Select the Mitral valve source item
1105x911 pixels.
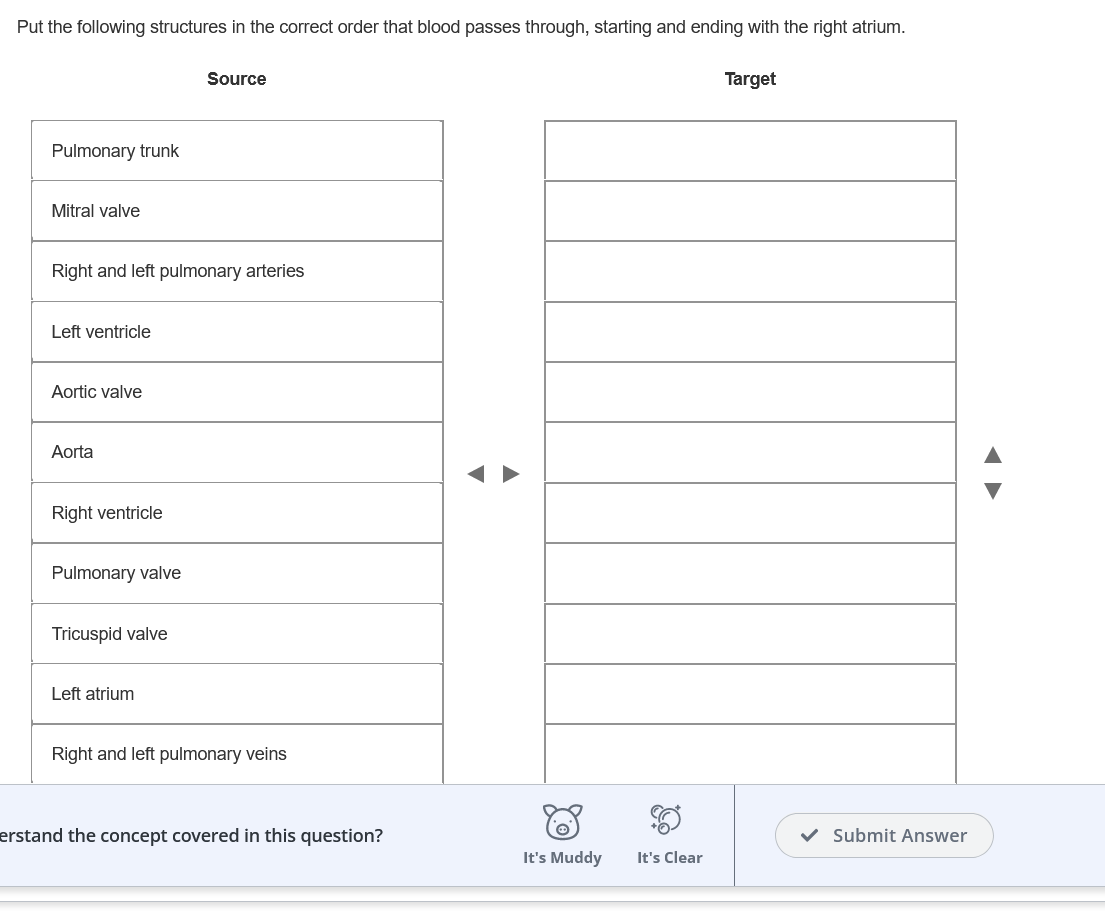237,211
